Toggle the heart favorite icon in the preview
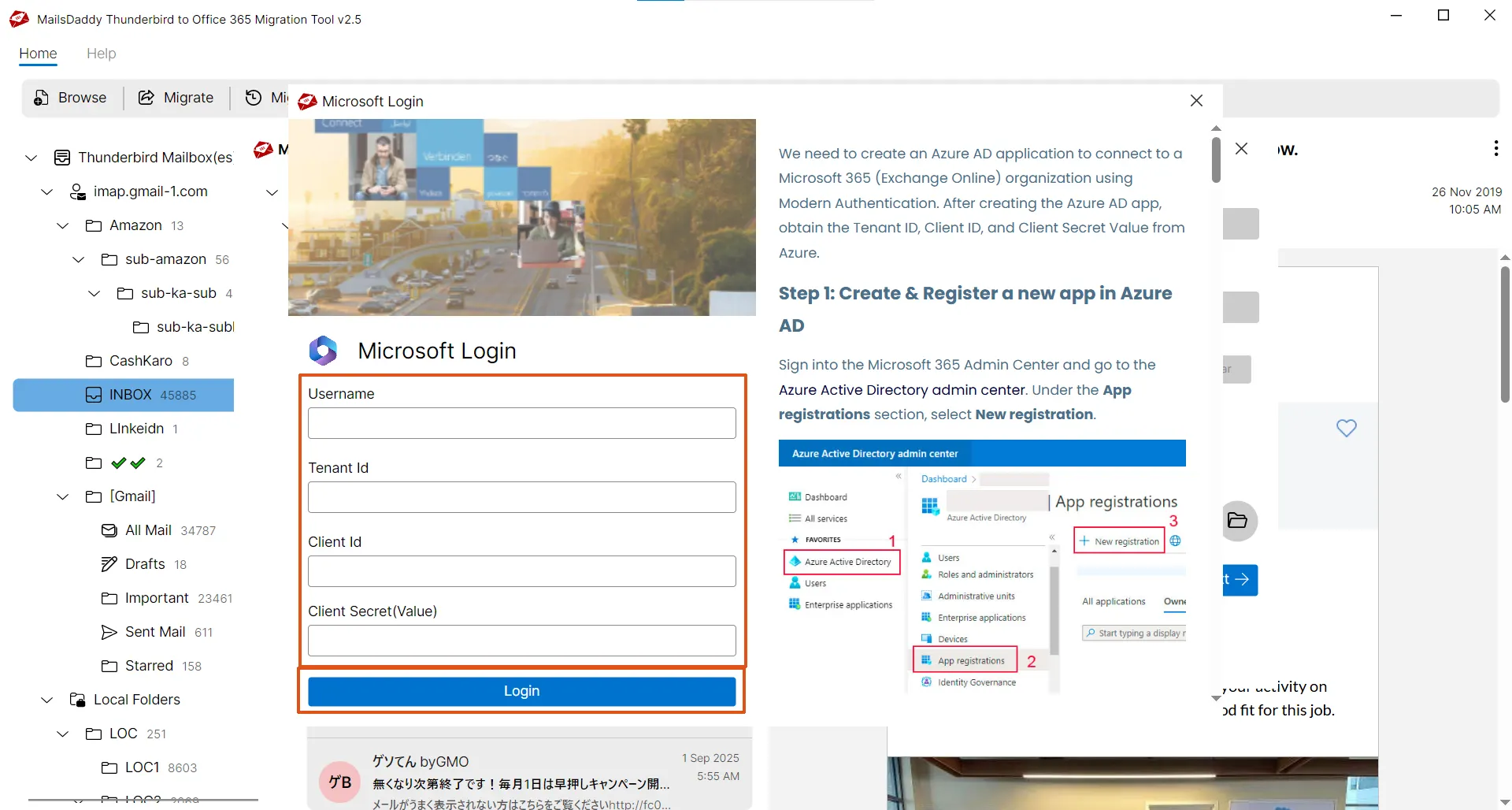Viewport: 1512px width, 810px height. click(x=1347, y=428)
